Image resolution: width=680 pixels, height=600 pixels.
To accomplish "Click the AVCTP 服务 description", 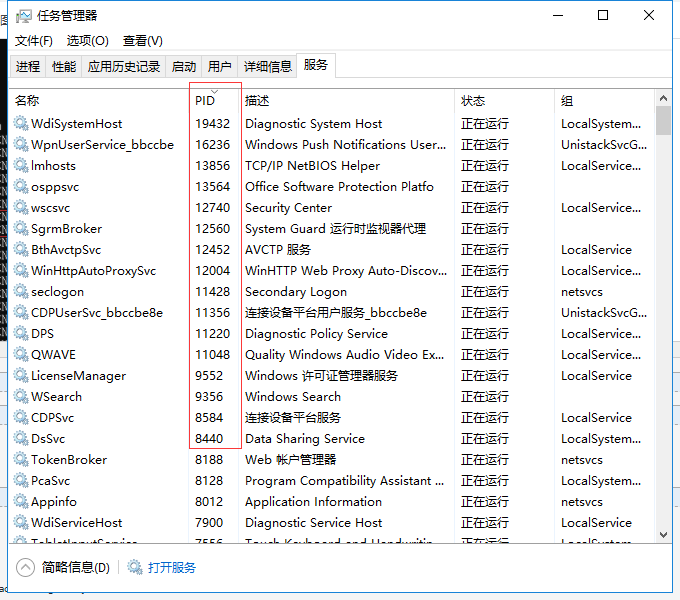I will point(278,250).
